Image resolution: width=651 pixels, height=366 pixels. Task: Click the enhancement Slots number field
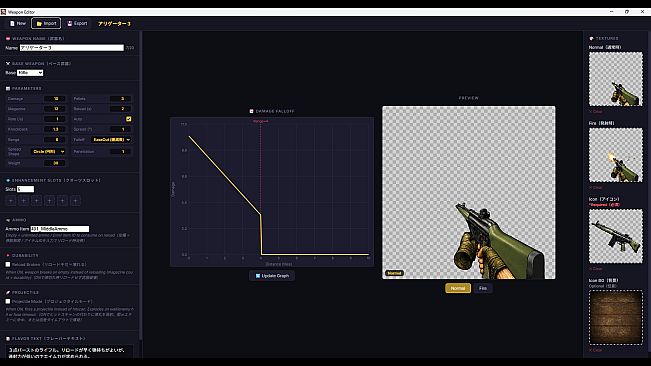(25, 189)
